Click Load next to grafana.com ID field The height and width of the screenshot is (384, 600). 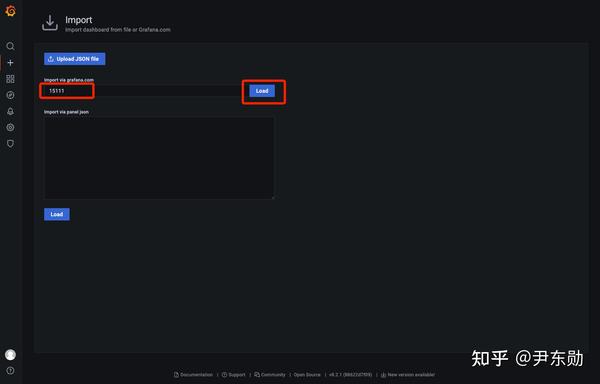(x=262, y=91)
